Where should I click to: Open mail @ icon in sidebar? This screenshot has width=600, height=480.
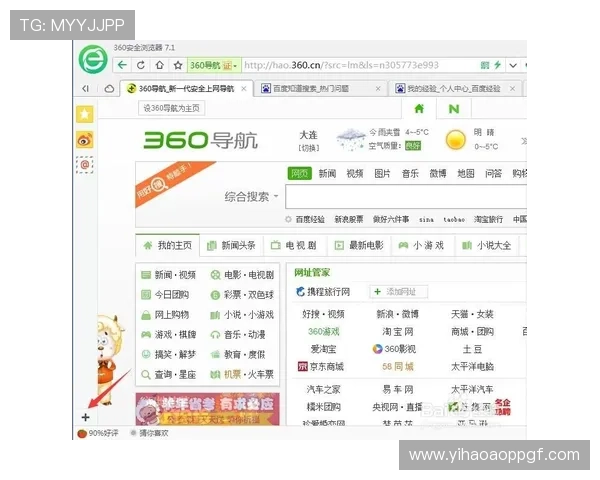pyautogui.click(x=85, y=165)
